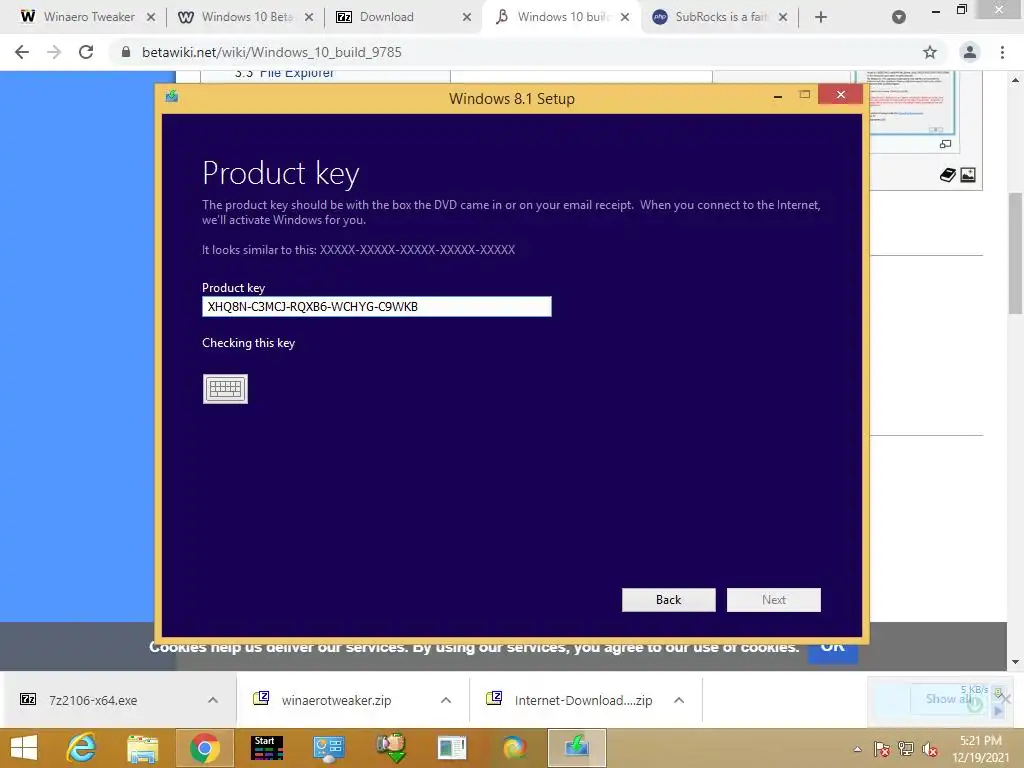Click the book icon below the thumbnail

click(948, 174)
